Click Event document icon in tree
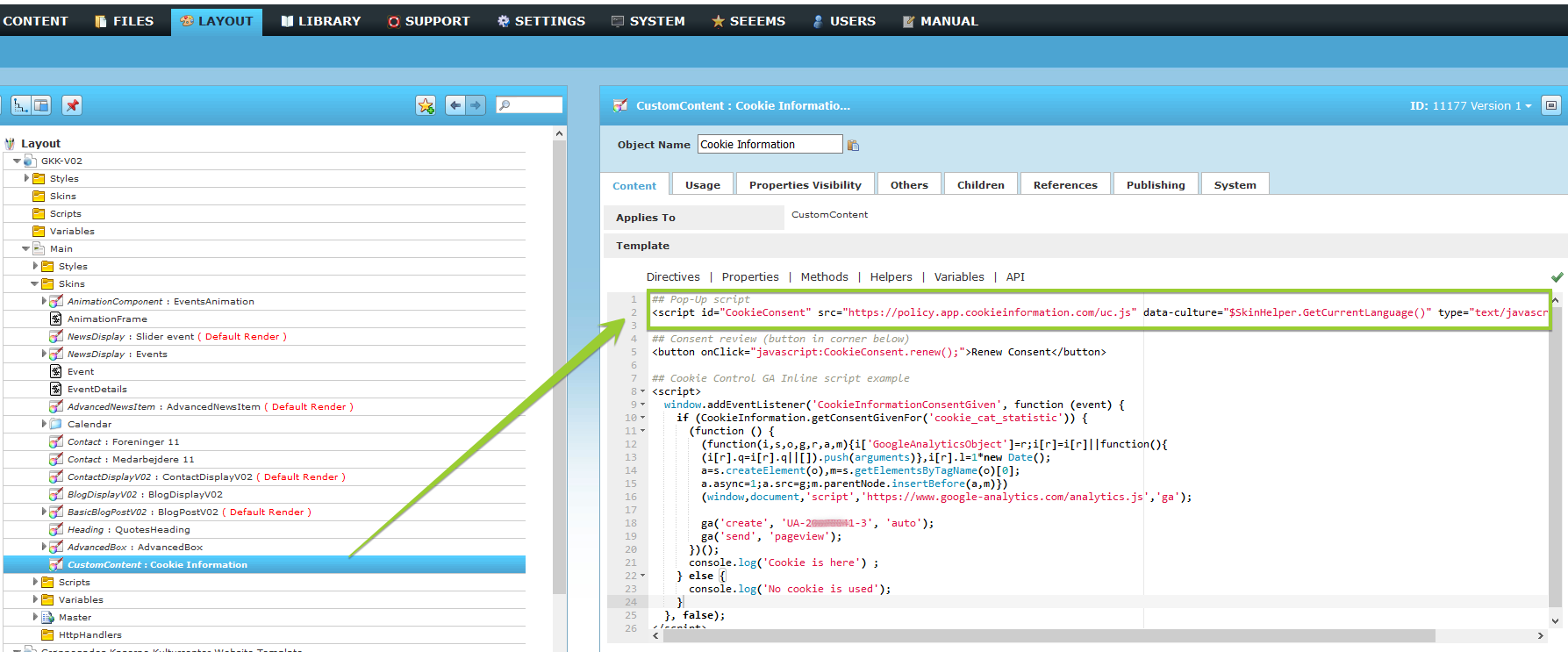 pos(56,371)
